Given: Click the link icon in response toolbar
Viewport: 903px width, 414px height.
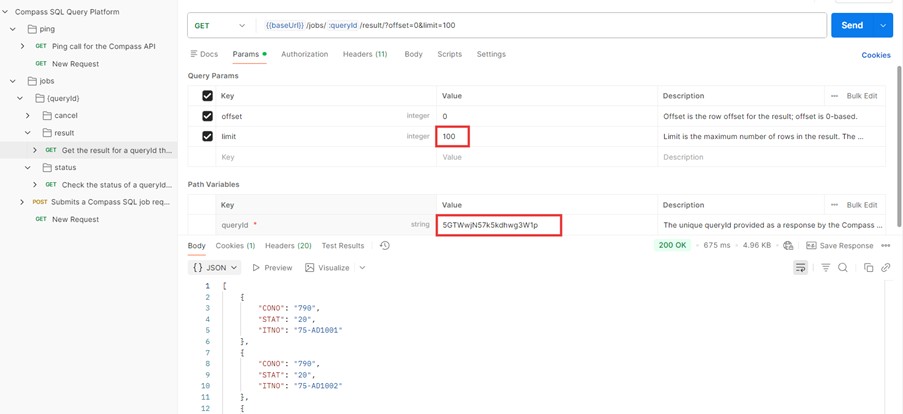Looking at the screenshot, I should tap(886, 268).
